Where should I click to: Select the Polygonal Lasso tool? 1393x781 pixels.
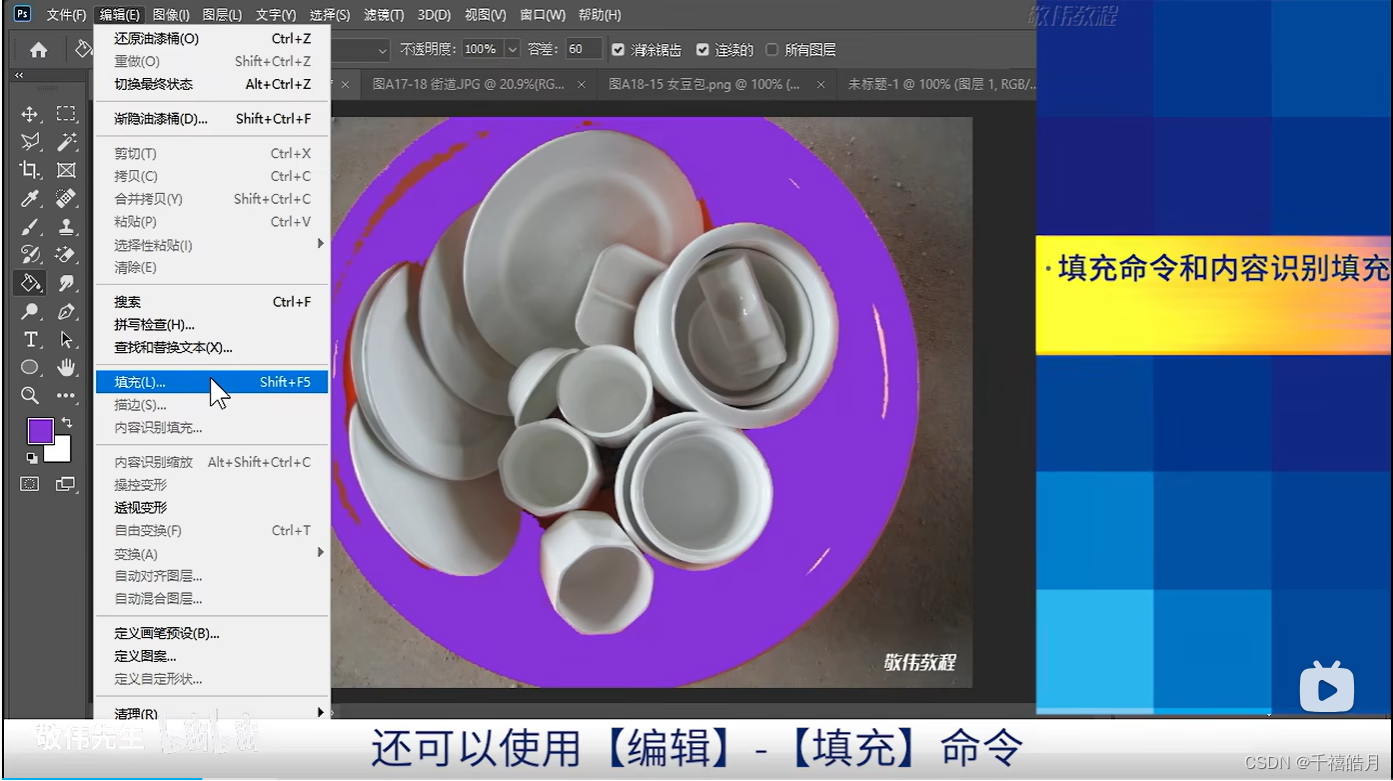[30, 142]
